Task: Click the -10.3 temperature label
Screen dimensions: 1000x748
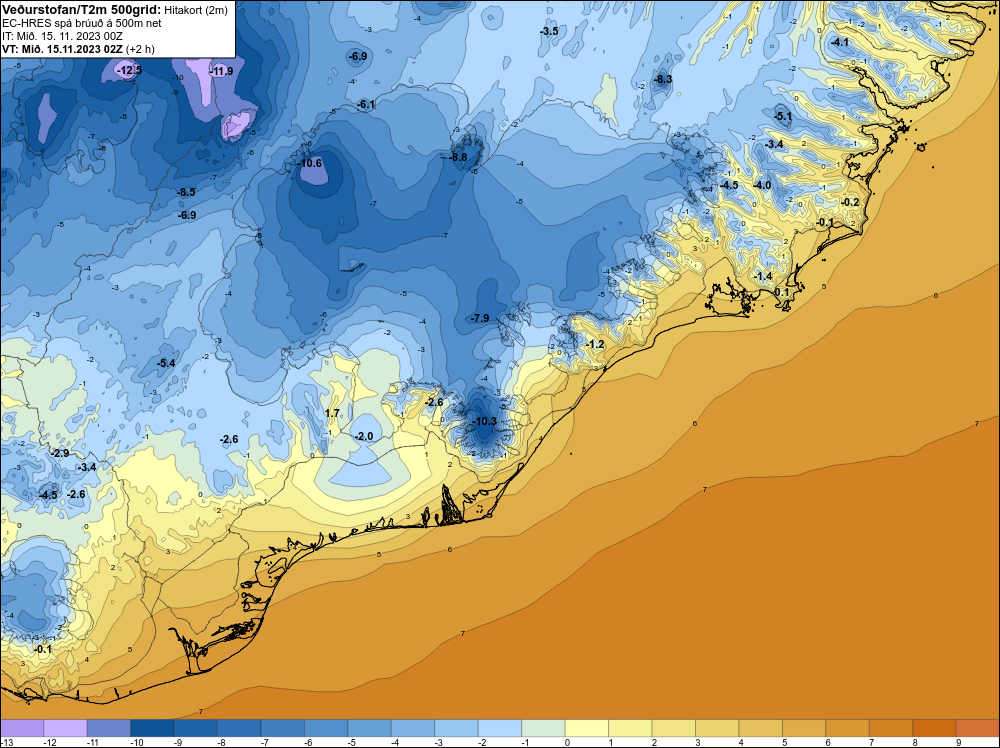Action: point(484,421)
